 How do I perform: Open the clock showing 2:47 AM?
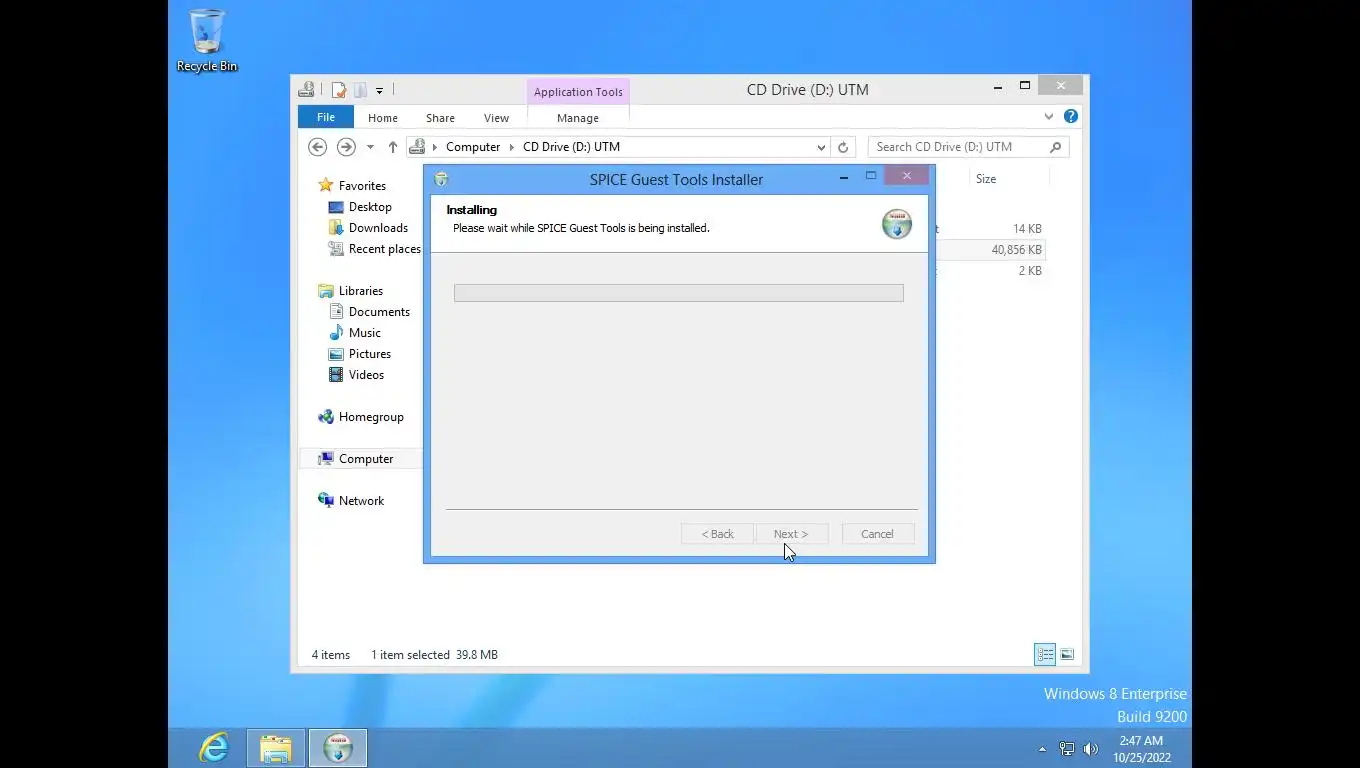[1141, 749]
